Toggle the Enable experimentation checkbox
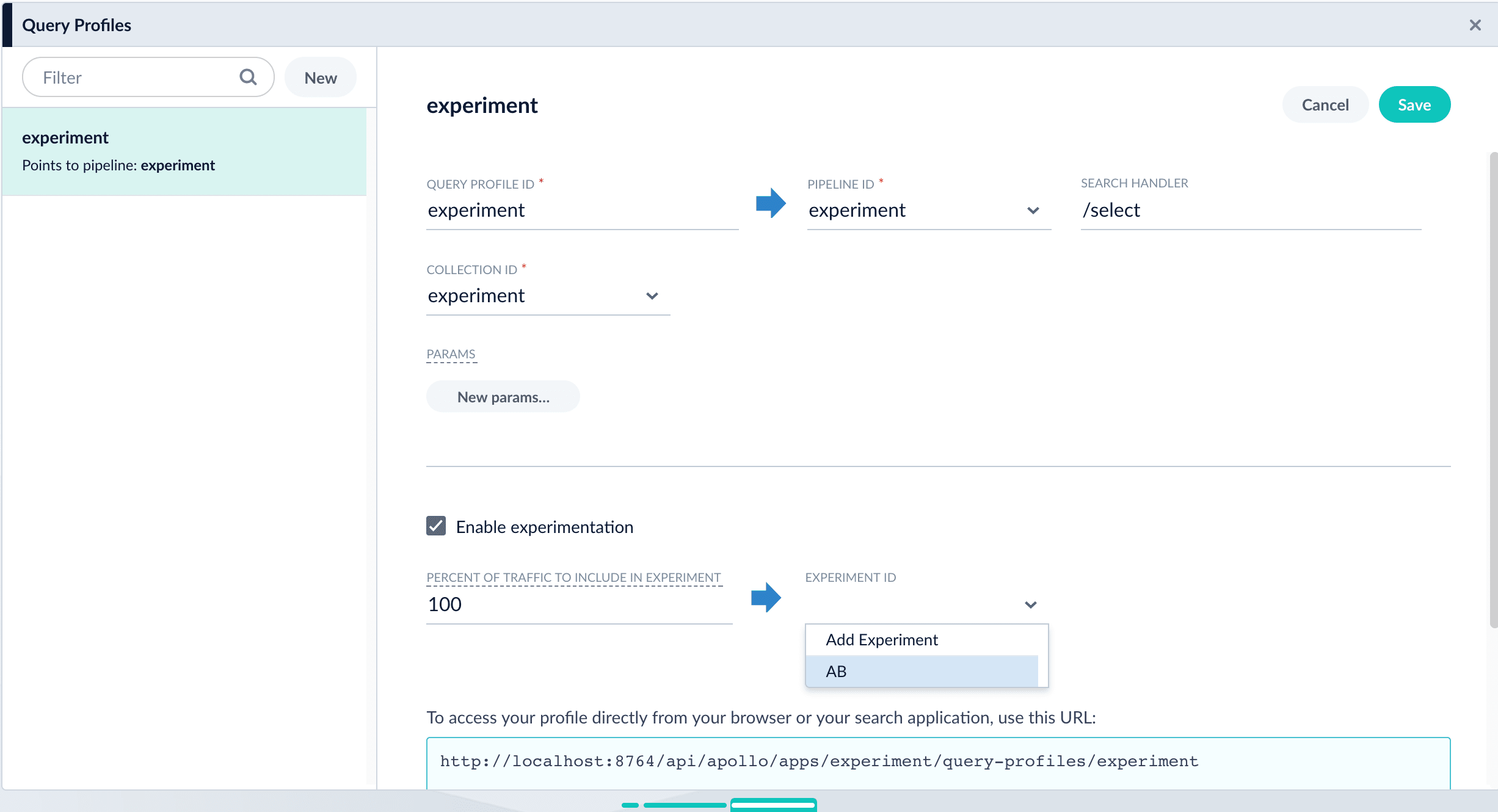This screenshot has width=1498, height=812. pos(436,526)
